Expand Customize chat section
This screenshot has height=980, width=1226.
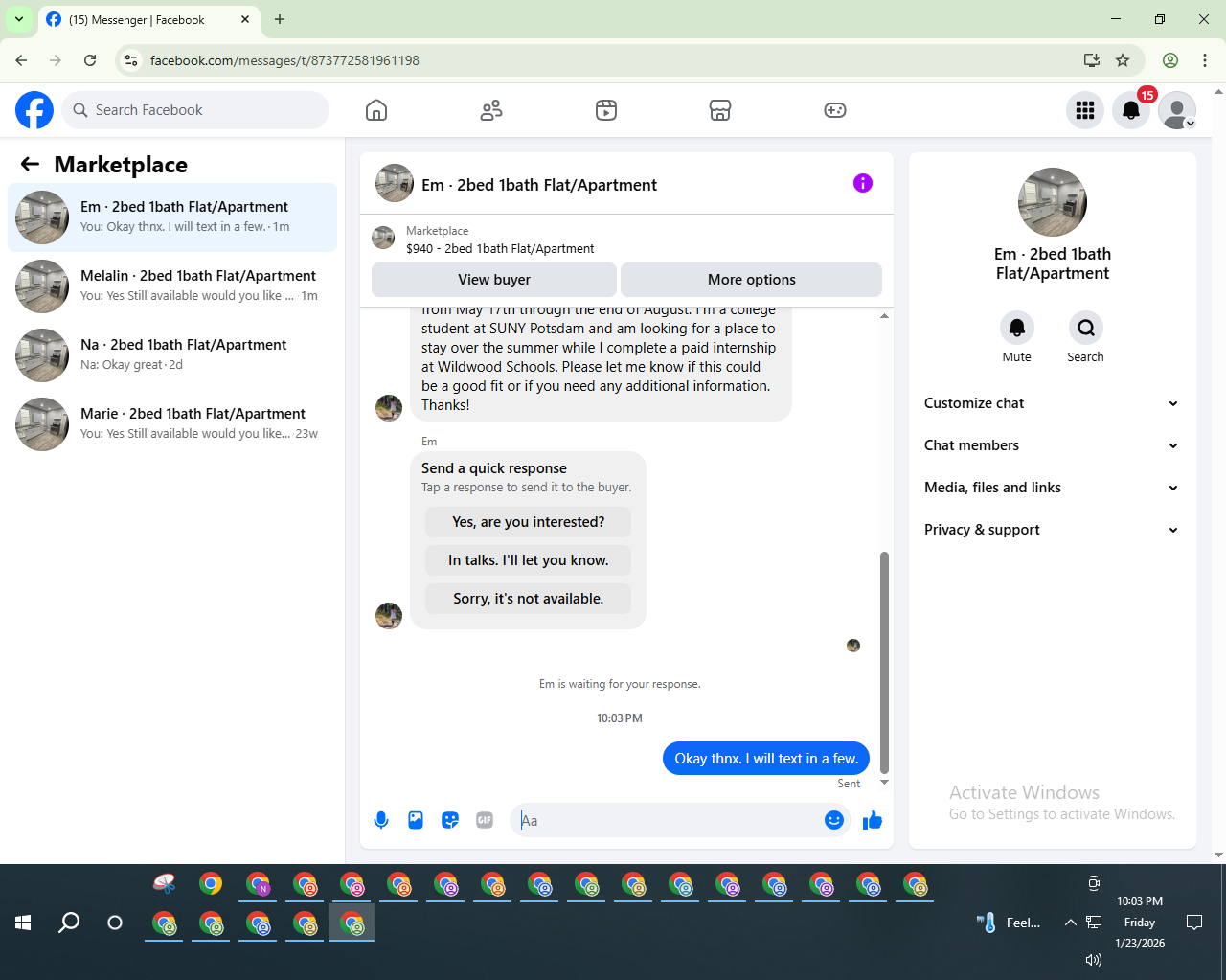click(1052, 403)
